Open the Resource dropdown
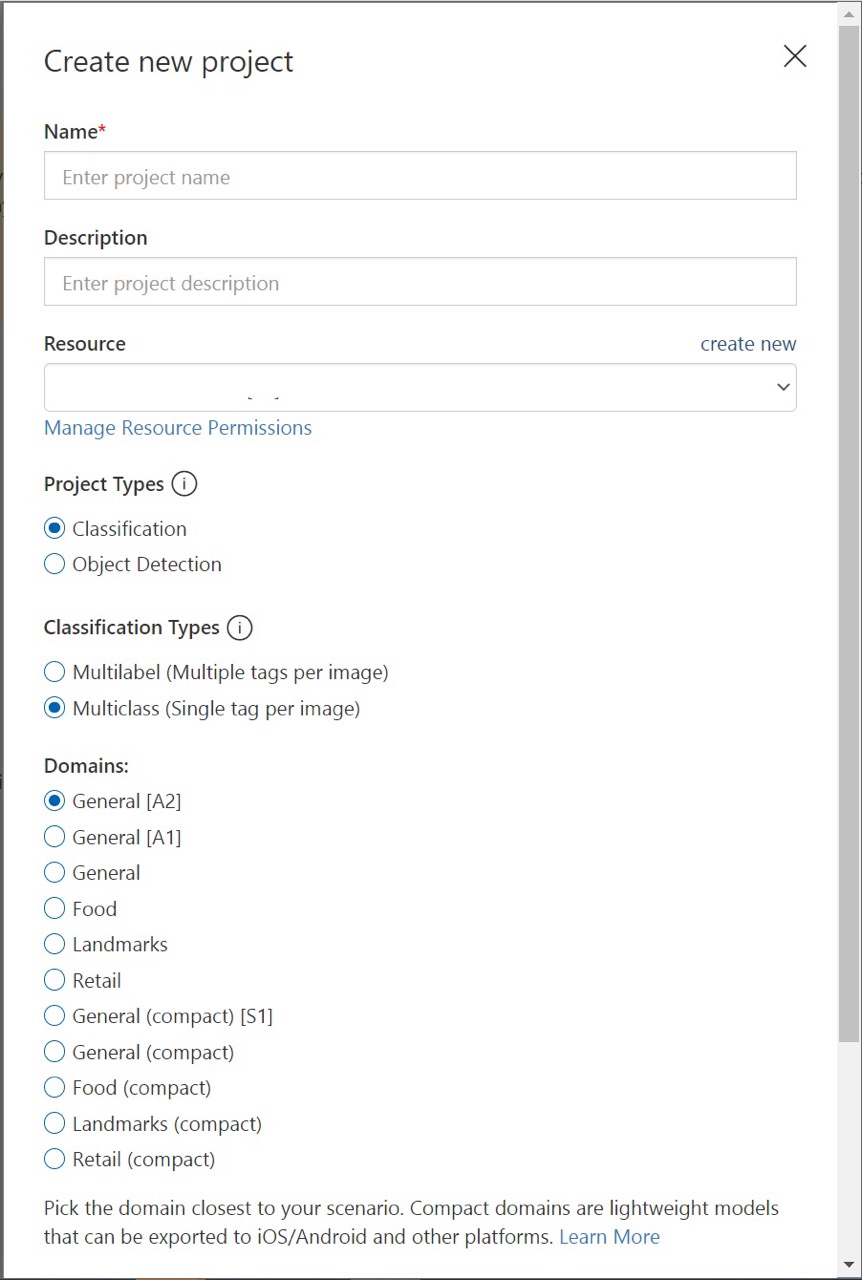 420,387
